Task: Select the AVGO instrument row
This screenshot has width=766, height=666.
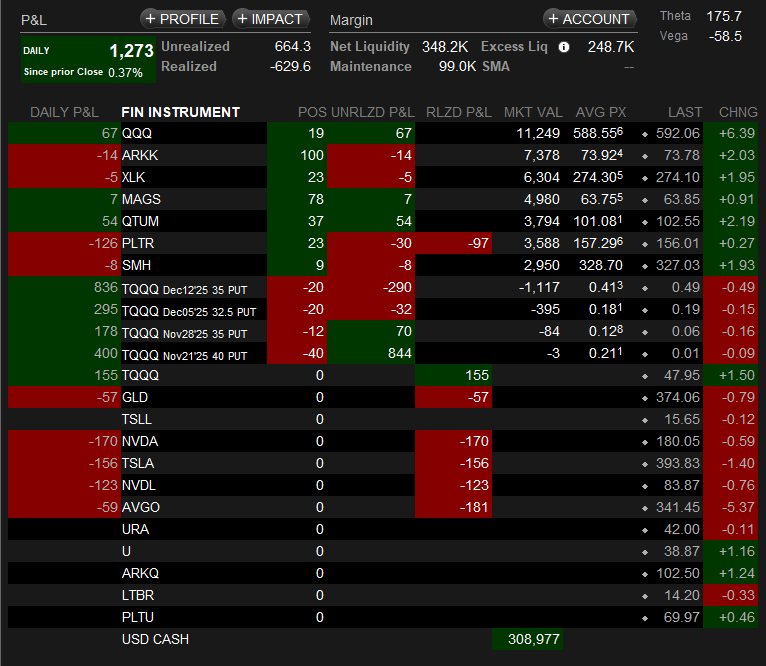Action: tap(383, 507)
